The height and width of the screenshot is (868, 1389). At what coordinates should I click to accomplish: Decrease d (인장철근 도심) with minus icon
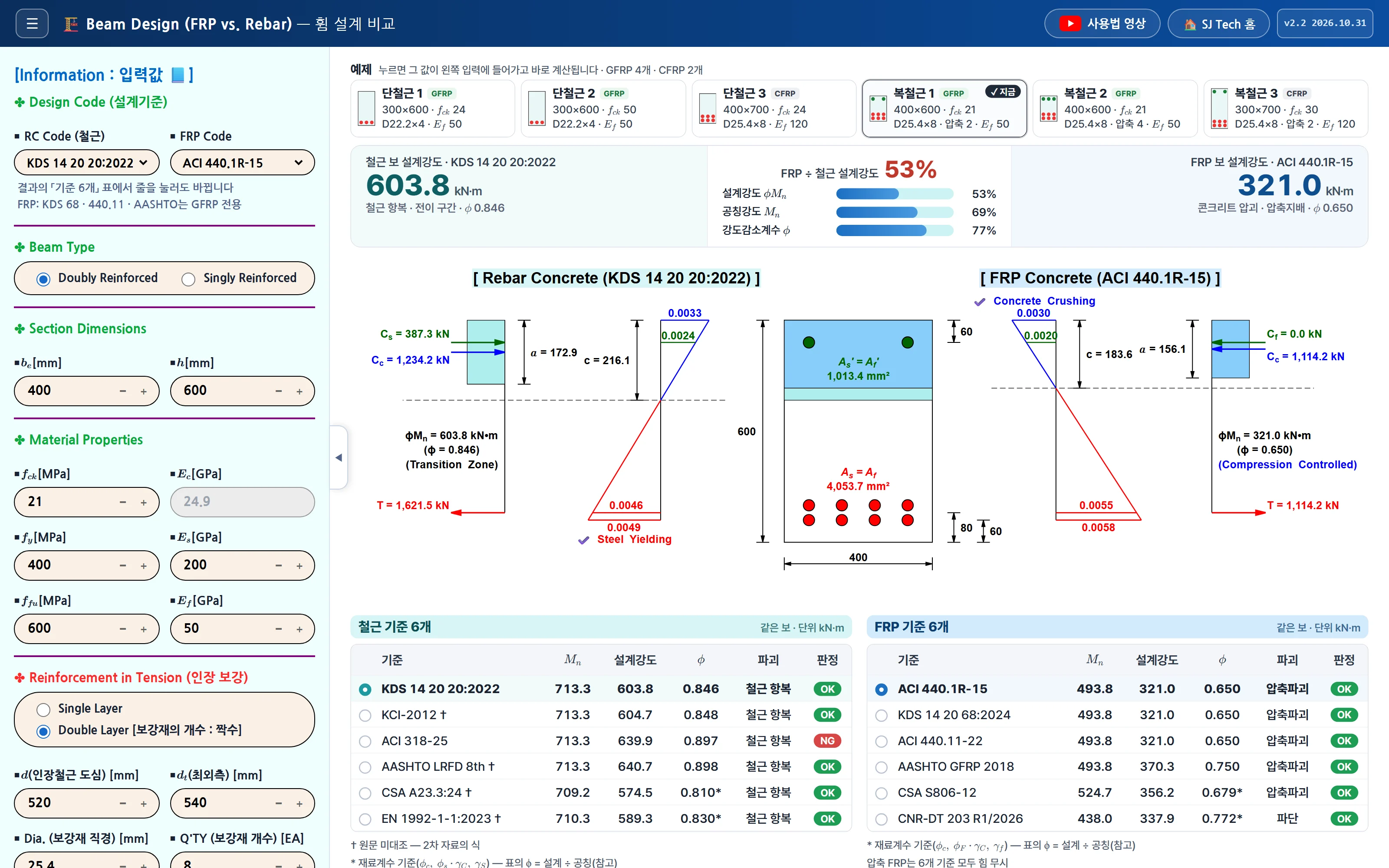tap(123, 804)
